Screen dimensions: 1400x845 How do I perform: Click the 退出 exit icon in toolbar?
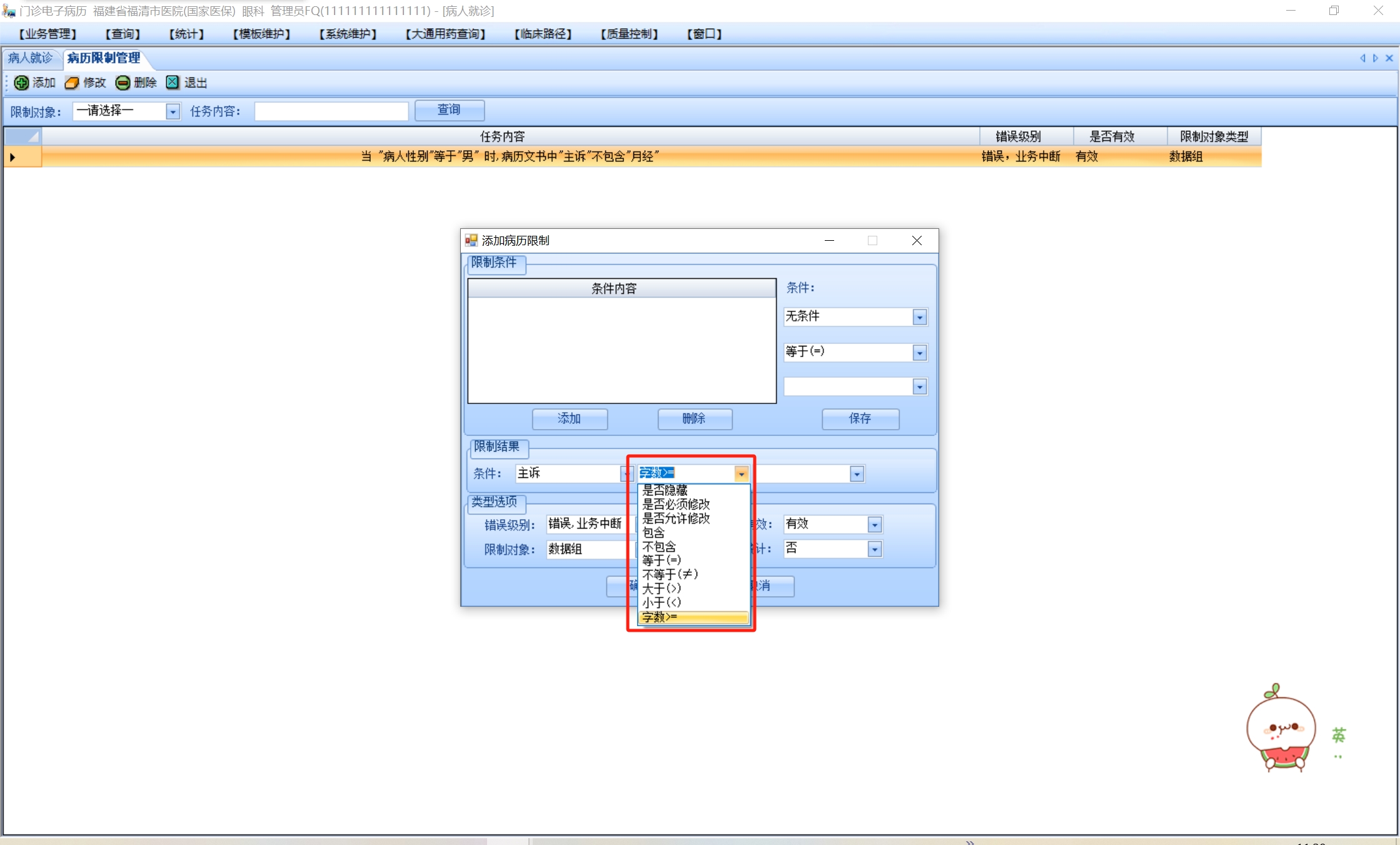coord(173,83)
